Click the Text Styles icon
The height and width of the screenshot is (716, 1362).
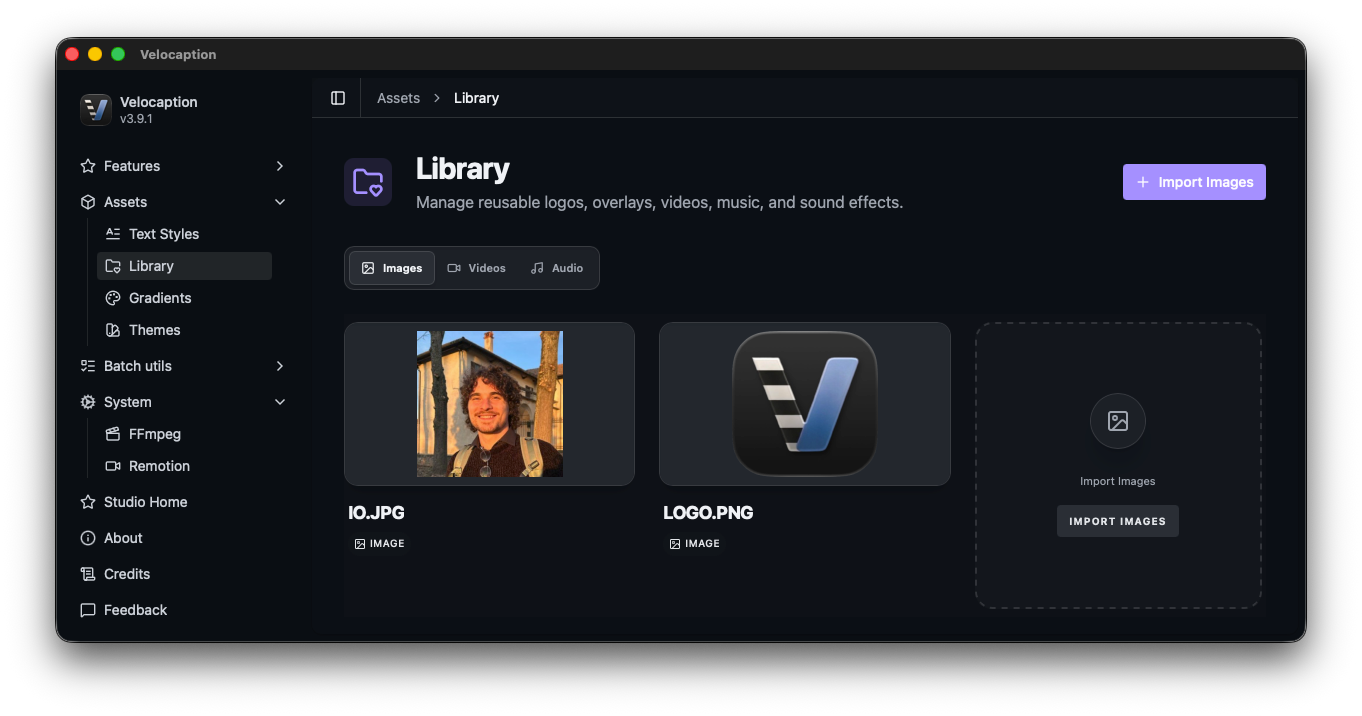click(113, 234)
